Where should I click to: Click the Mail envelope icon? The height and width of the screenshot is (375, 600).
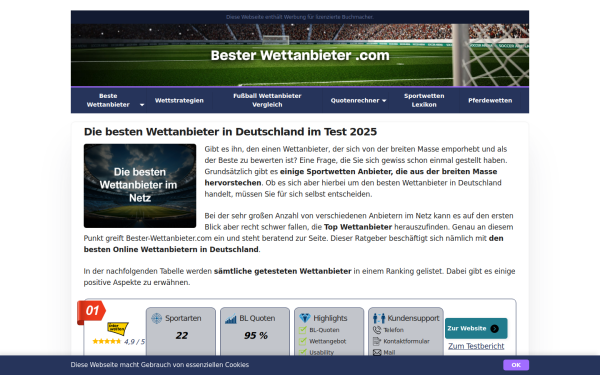(377, 352)
